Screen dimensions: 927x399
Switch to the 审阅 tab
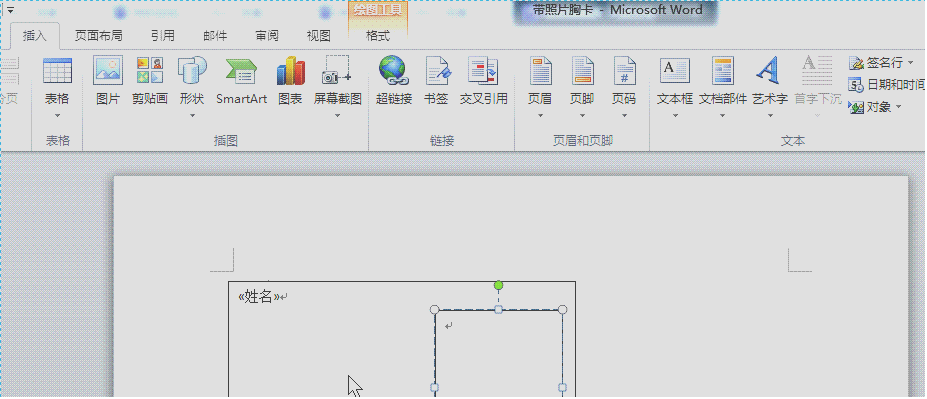pyautogui.click(x=267, y=36)
